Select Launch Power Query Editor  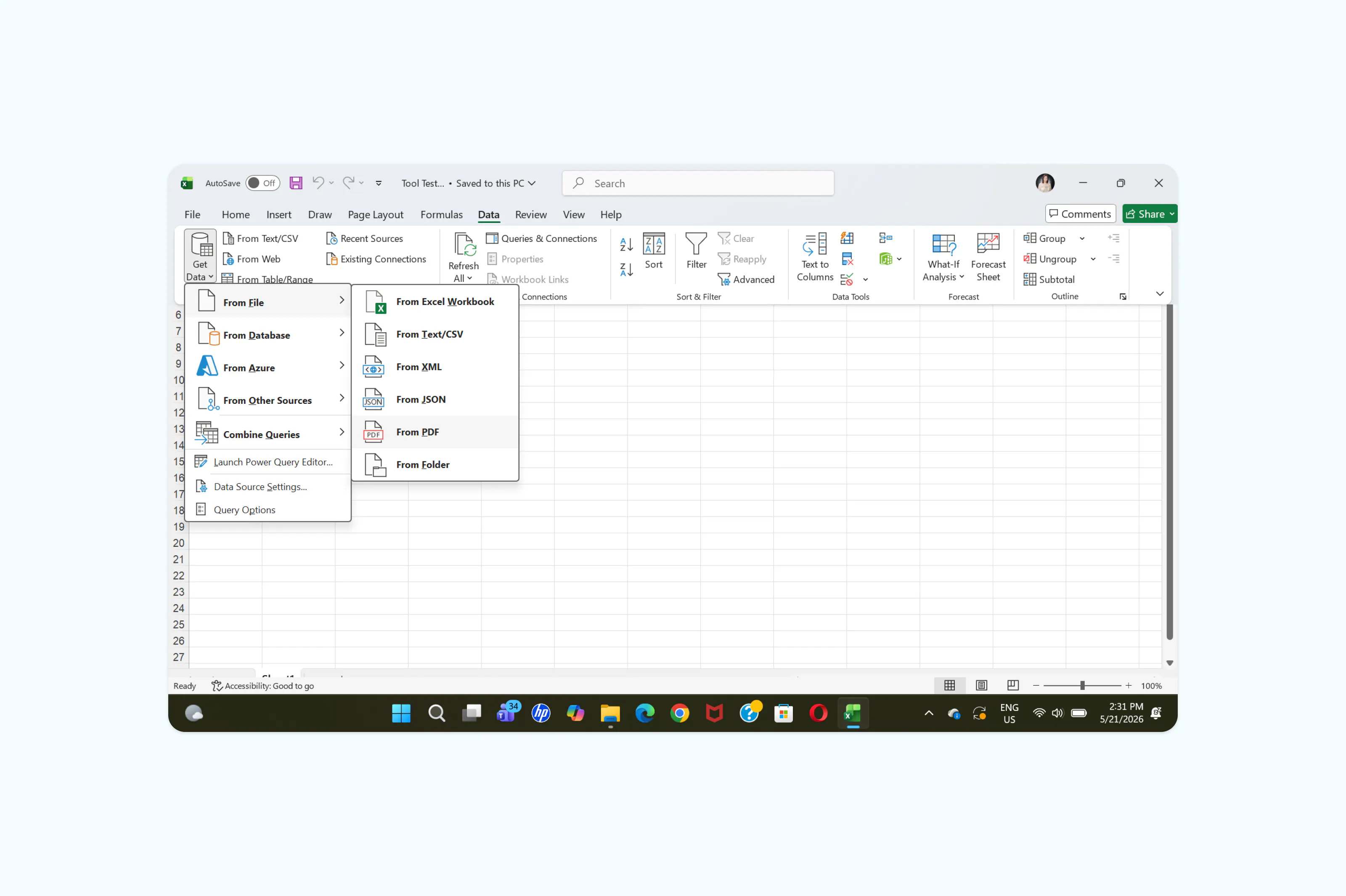(268, 462)
